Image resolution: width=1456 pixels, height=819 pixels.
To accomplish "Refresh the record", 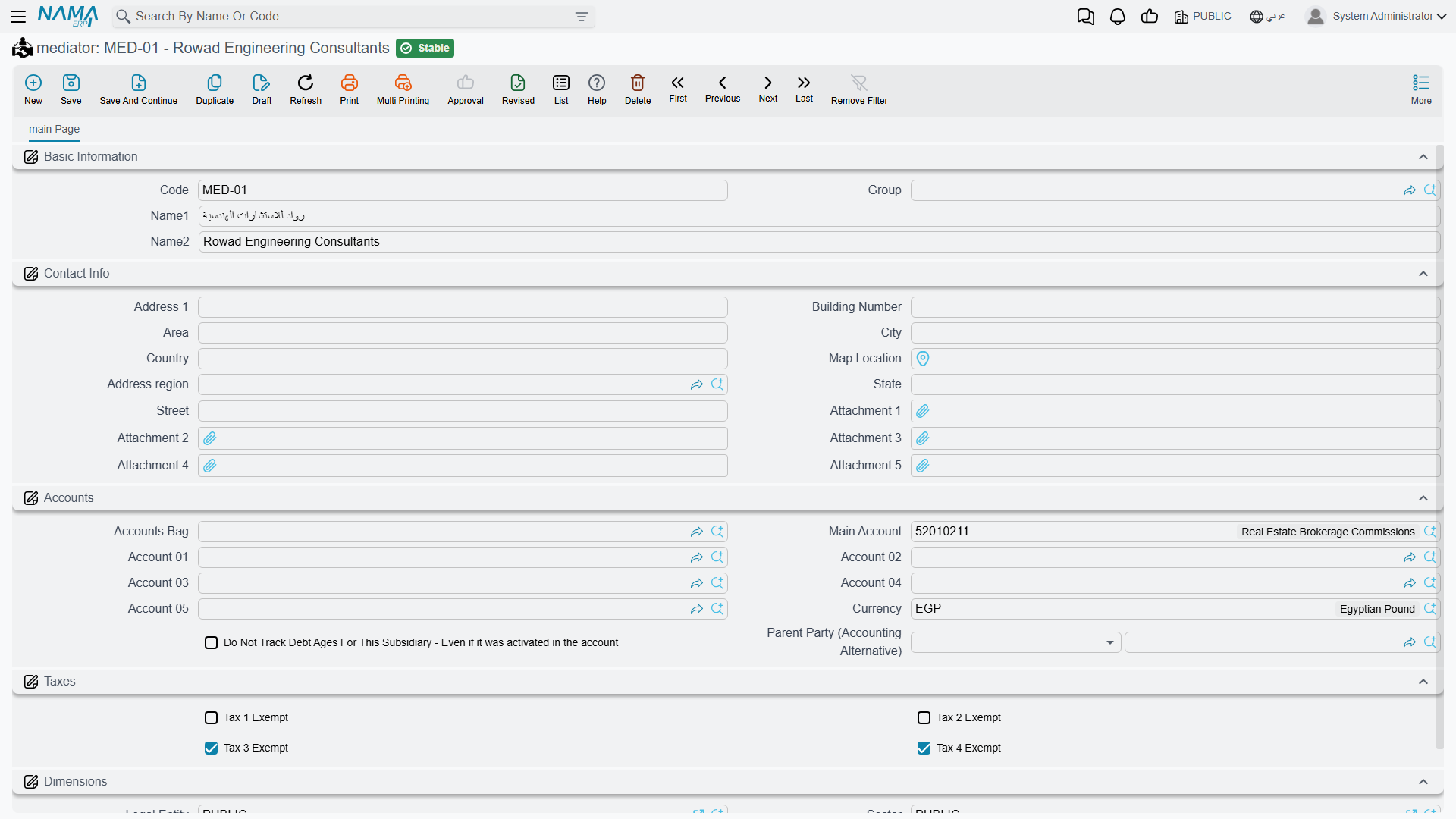I will tap(306, 89).
